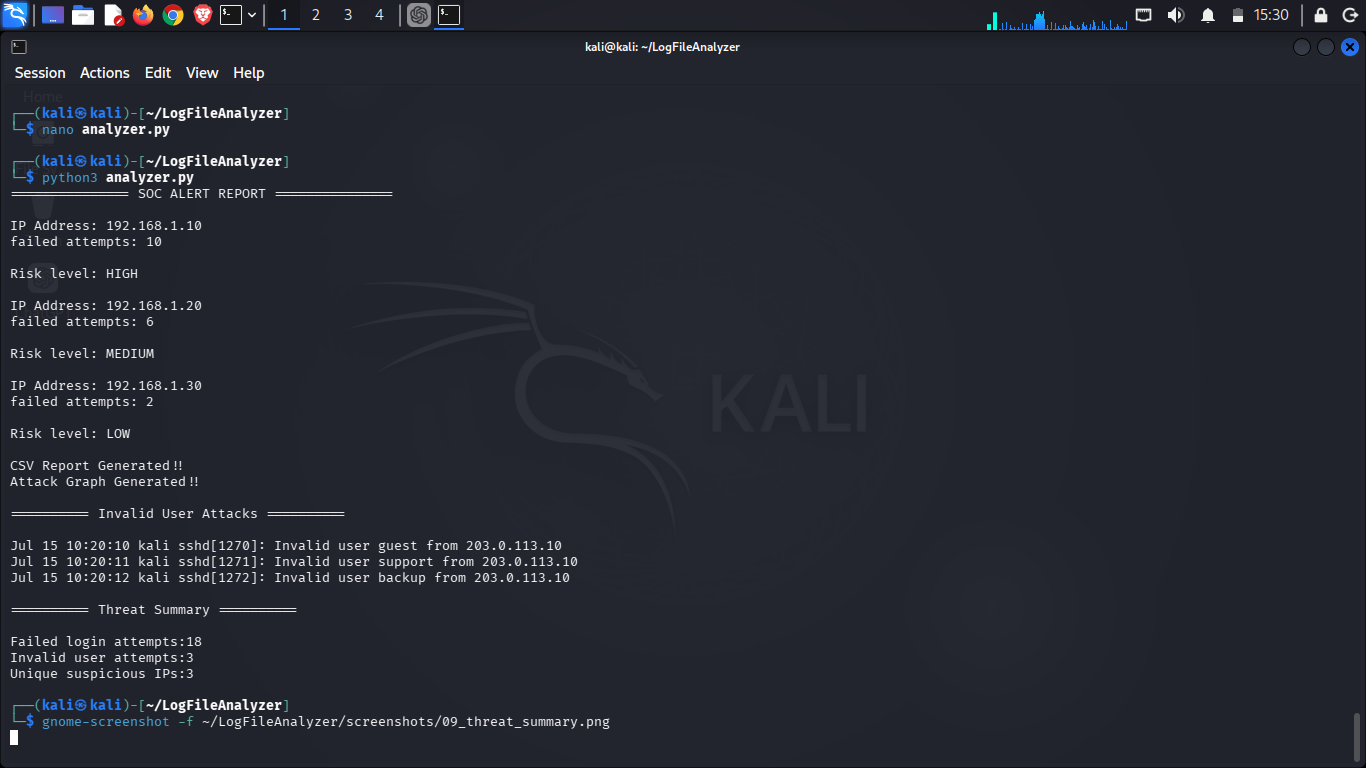Maximize the terminal window
The height and width of the screenshot is (768, 1366).
click(x=1326, y=47)
